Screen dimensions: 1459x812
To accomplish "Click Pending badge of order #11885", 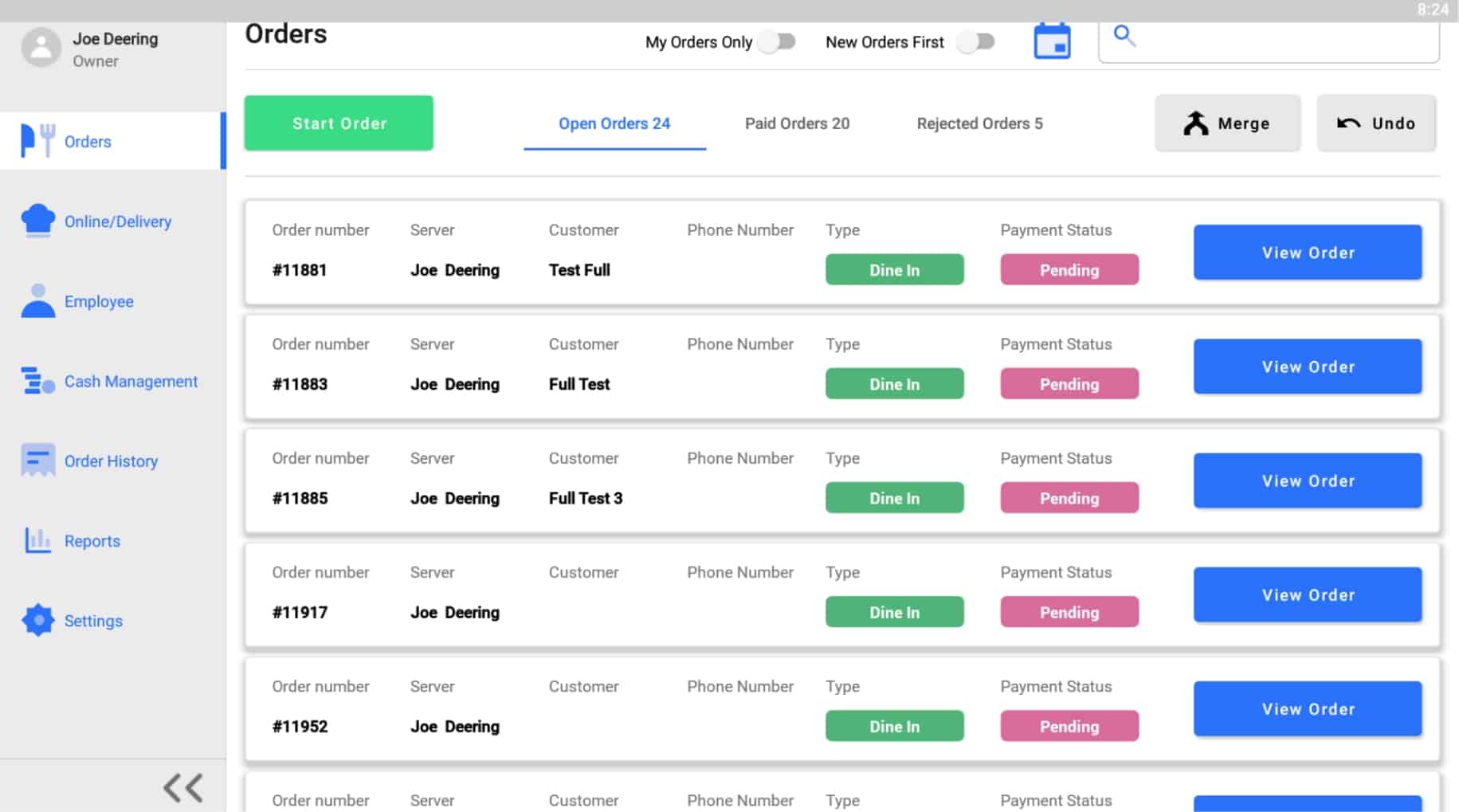I will [x=1069, y=497].
